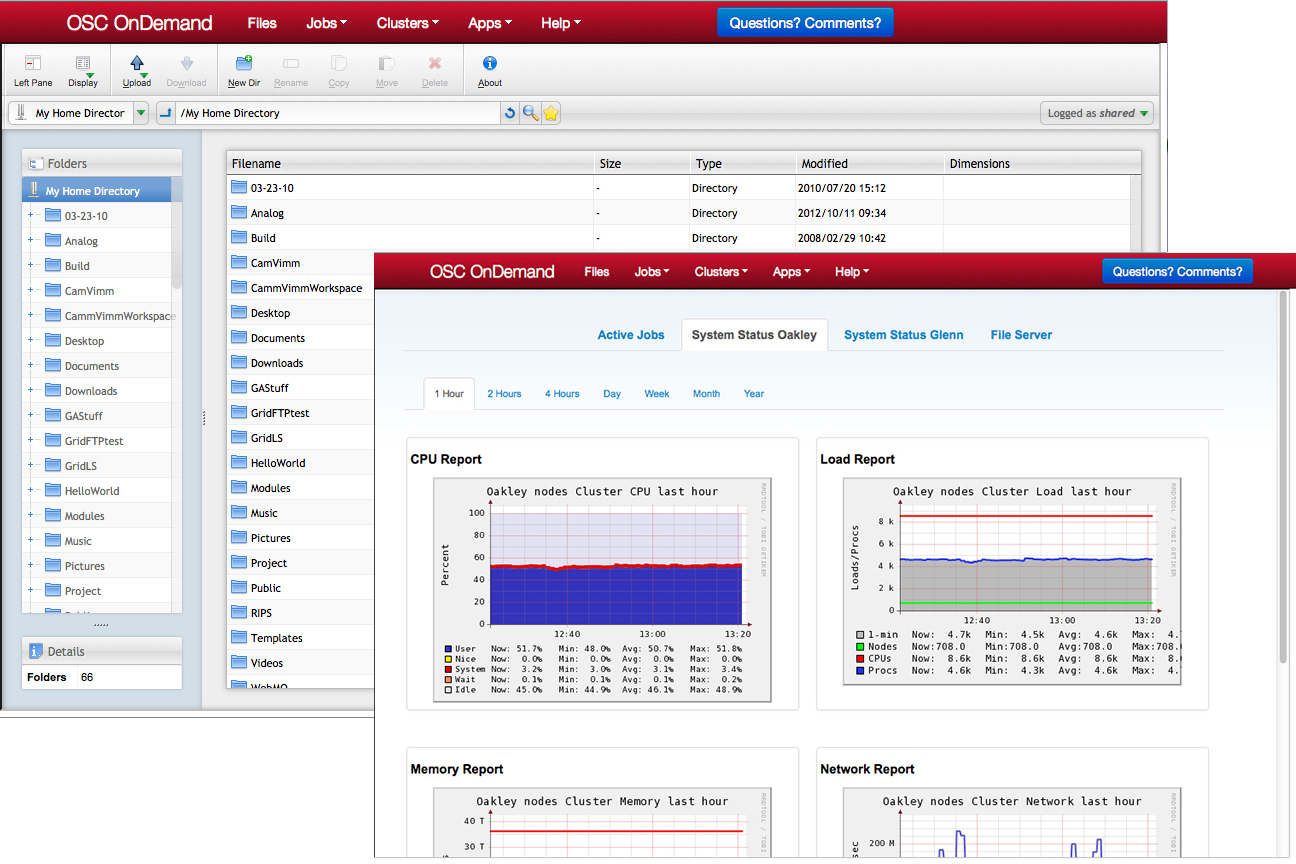Click the Details panel info icon

coord(35,651)
